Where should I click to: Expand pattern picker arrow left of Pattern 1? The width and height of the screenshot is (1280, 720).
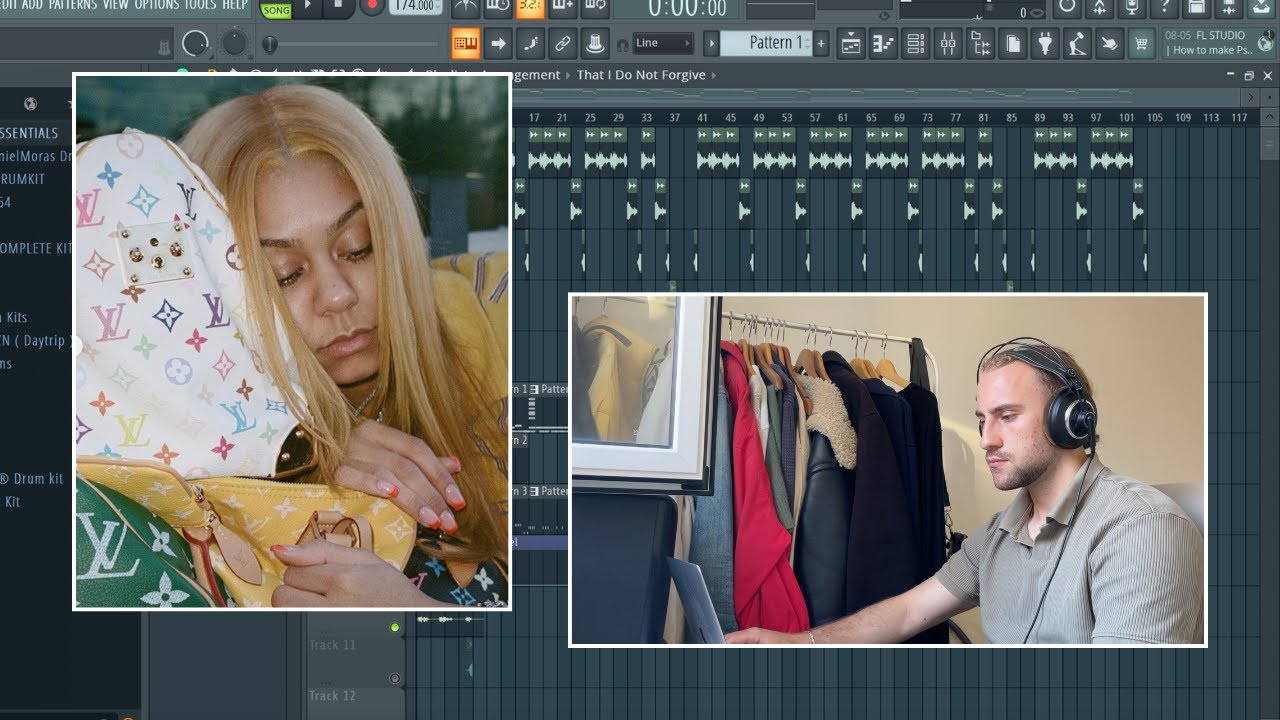711,43
